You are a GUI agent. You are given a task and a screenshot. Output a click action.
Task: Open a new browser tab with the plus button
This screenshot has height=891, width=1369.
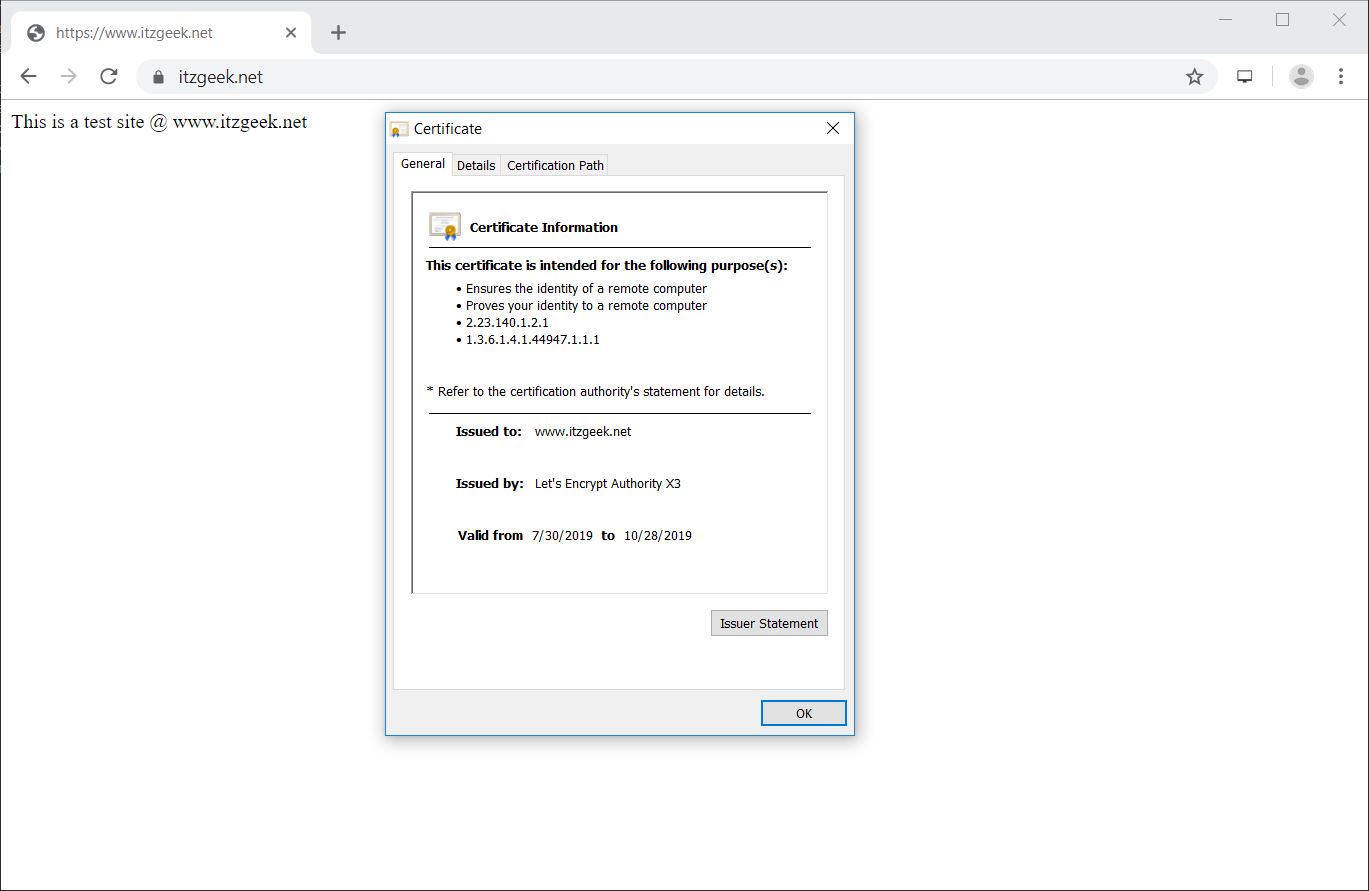click(x=338, y=32)
